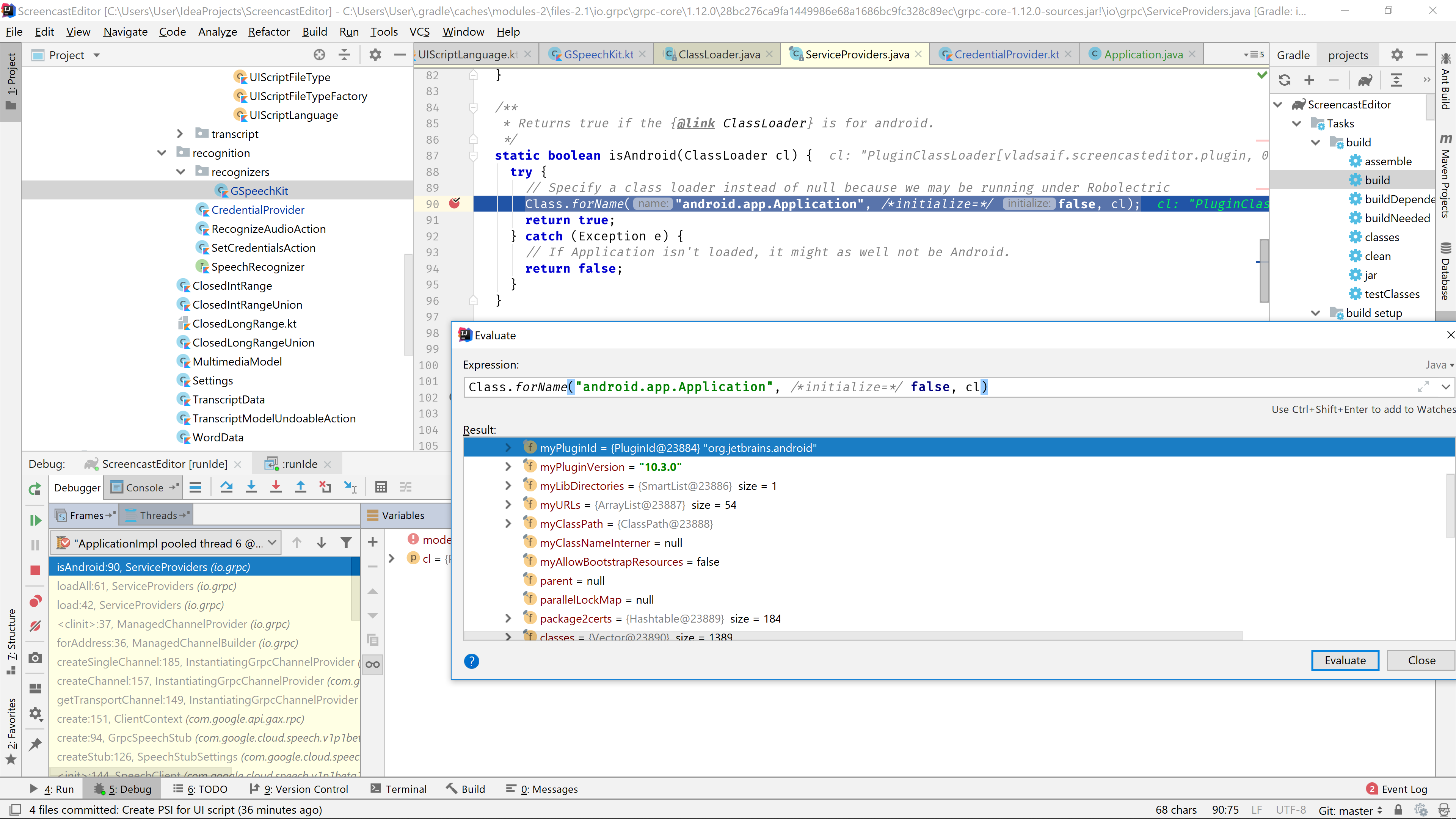This screenshot has height=819, width=1456.
Task: Expand the myURLs result node
Action: pyautogui.click(x=508, y=505)
